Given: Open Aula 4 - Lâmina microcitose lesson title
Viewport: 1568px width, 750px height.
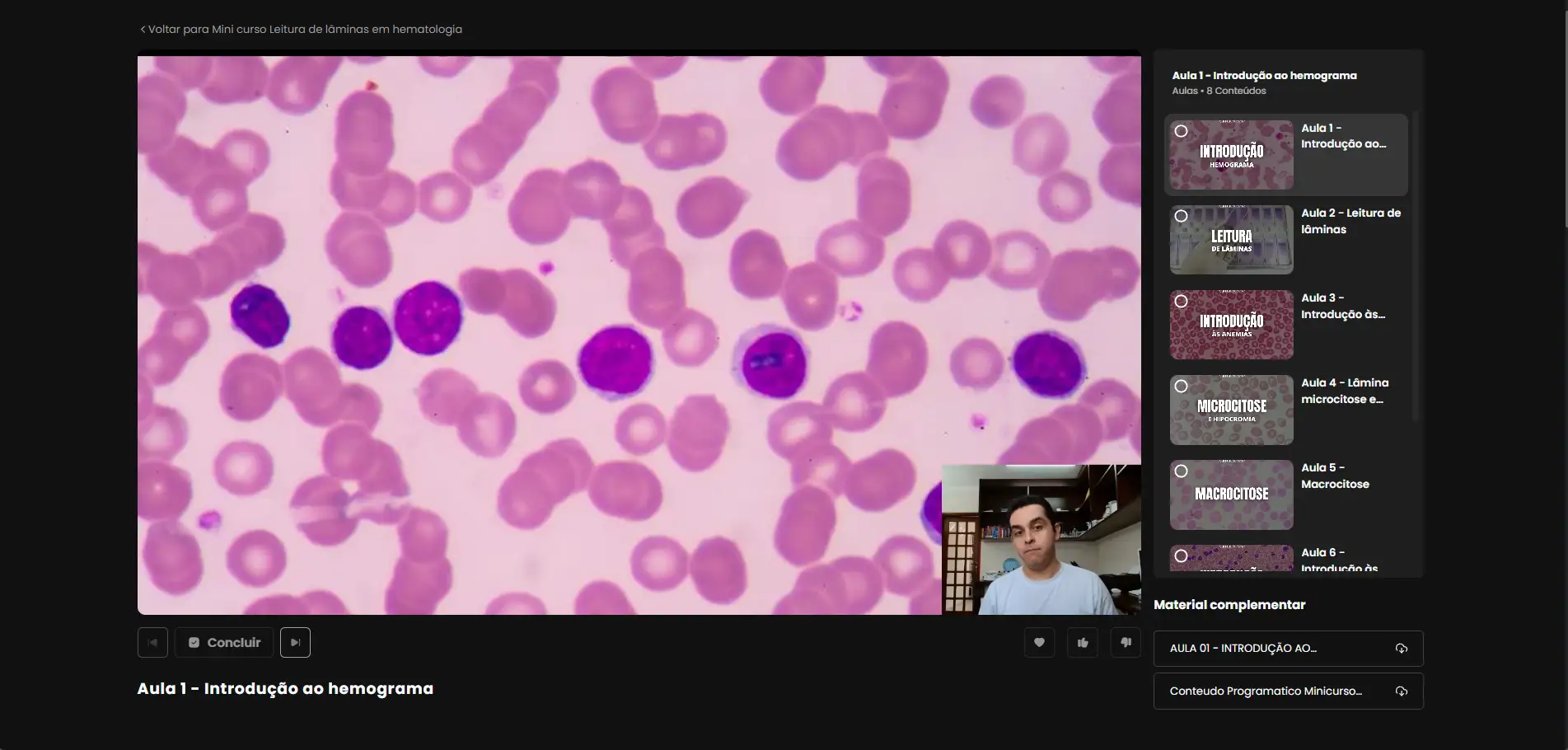Looking at the screenshot, I should (1345, 391).
